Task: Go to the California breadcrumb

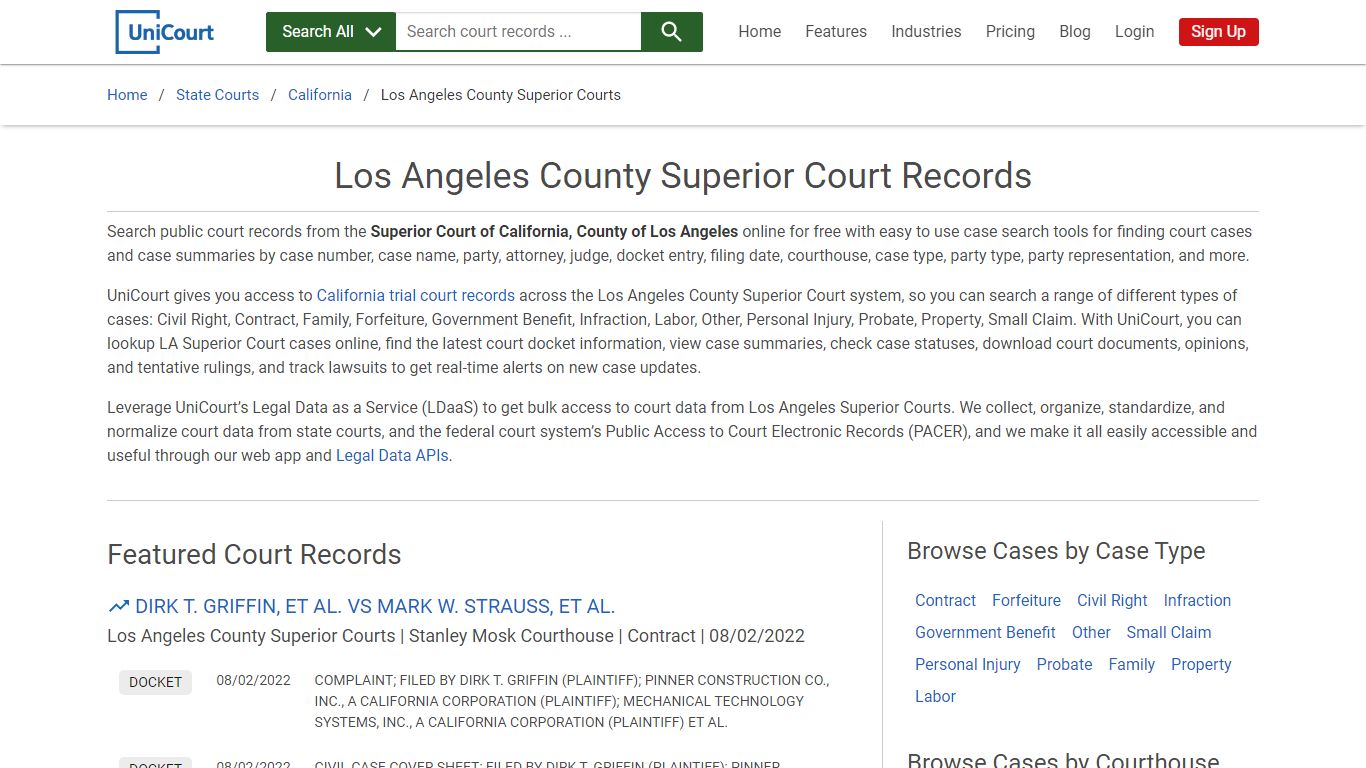Action: point(320,95)
